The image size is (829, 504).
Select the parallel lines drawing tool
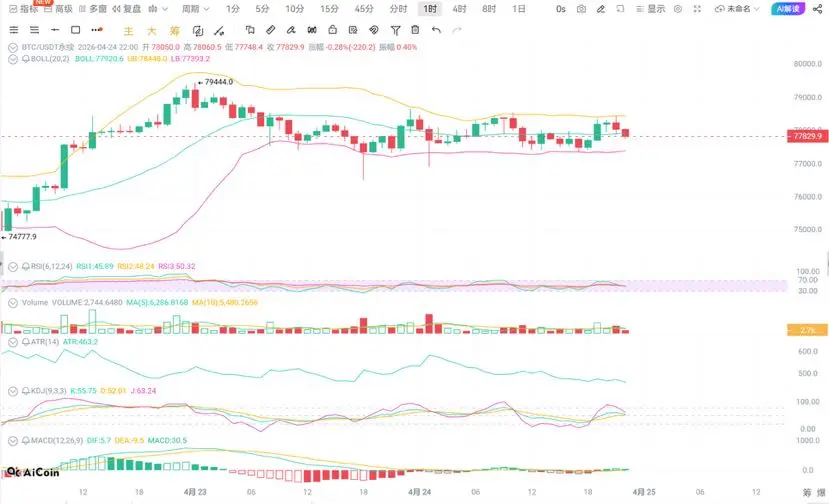pyautogui.click(x=34, y=30)
